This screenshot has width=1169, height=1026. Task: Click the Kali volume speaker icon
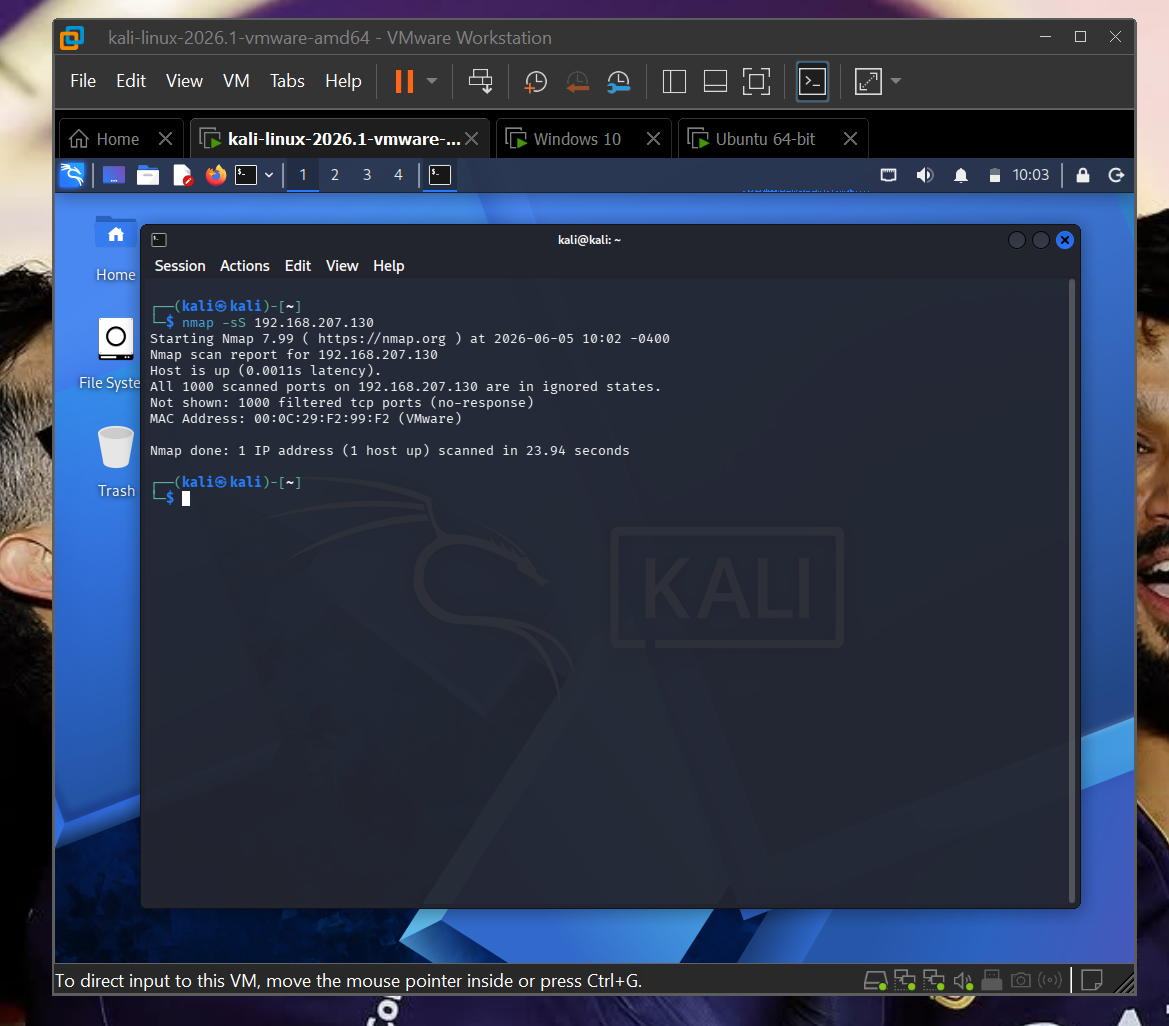point(924,175)
